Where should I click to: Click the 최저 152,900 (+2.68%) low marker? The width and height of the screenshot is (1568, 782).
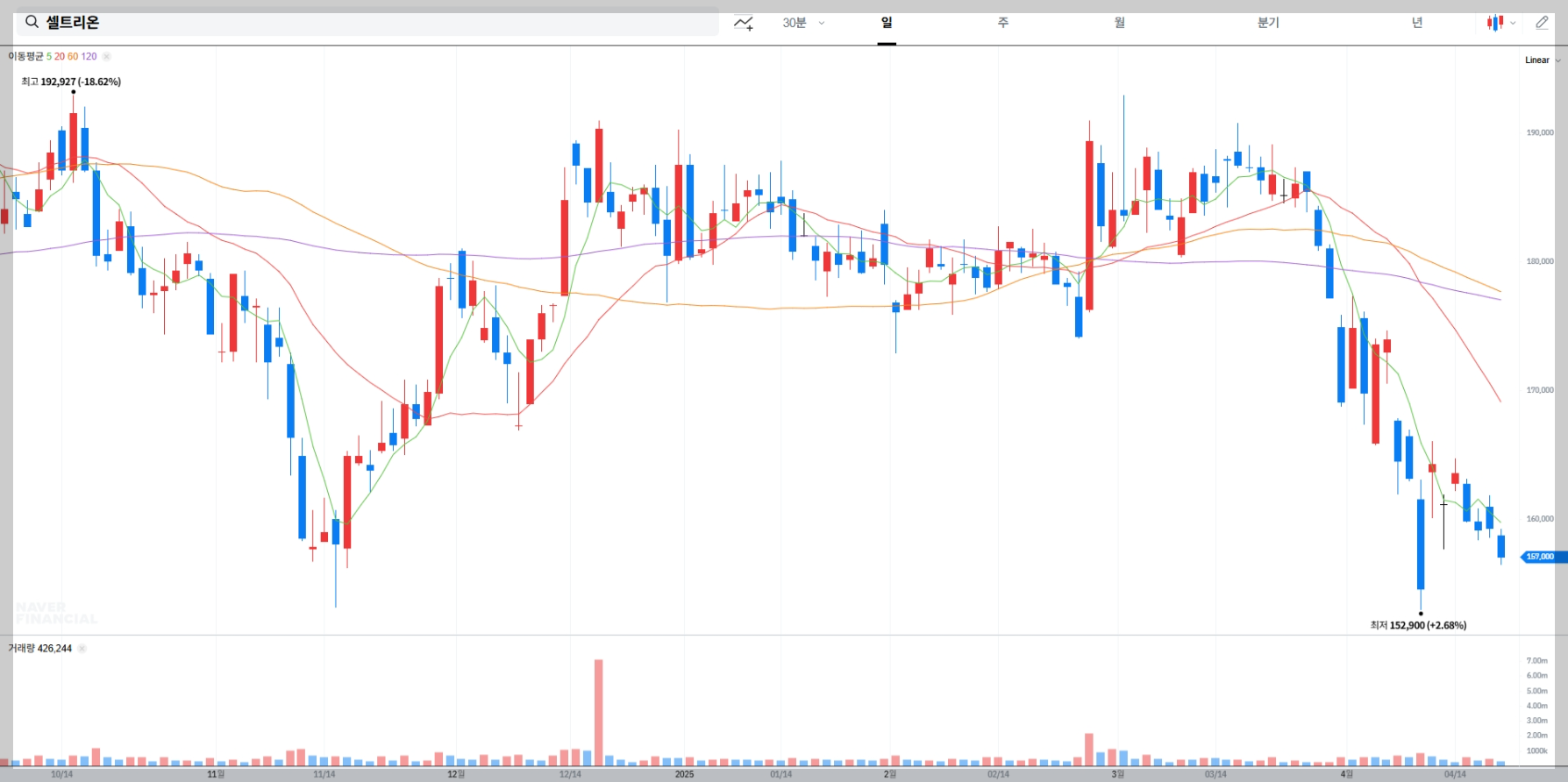(x=1418, y=625)
